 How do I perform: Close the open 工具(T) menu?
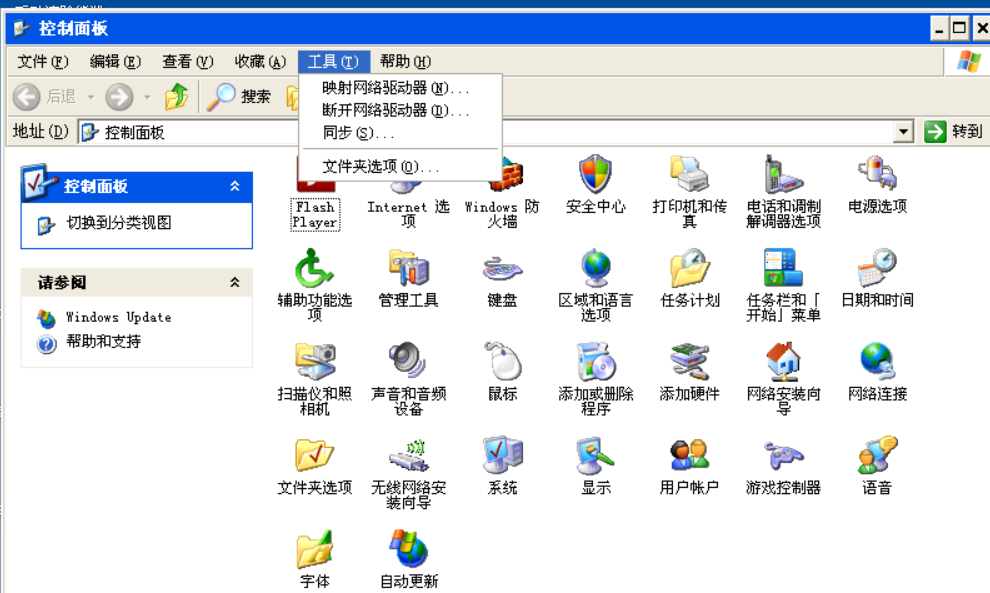coord(333,62)
